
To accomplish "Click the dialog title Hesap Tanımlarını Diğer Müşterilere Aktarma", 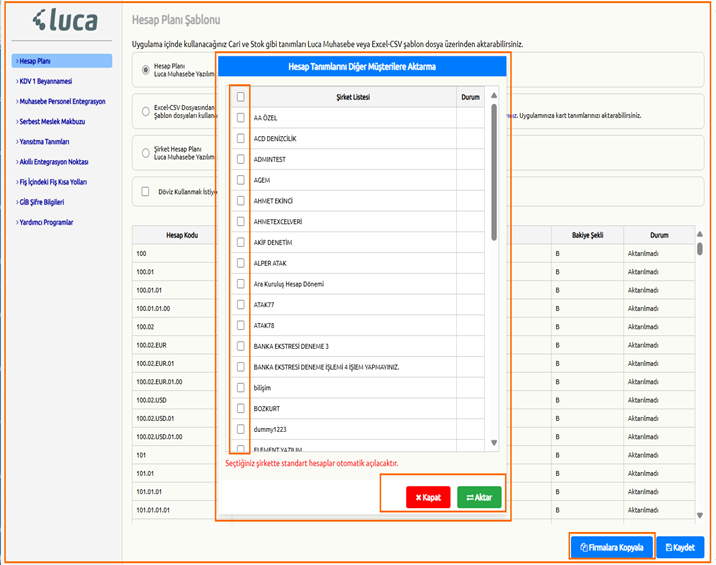I will pos(362,67).
